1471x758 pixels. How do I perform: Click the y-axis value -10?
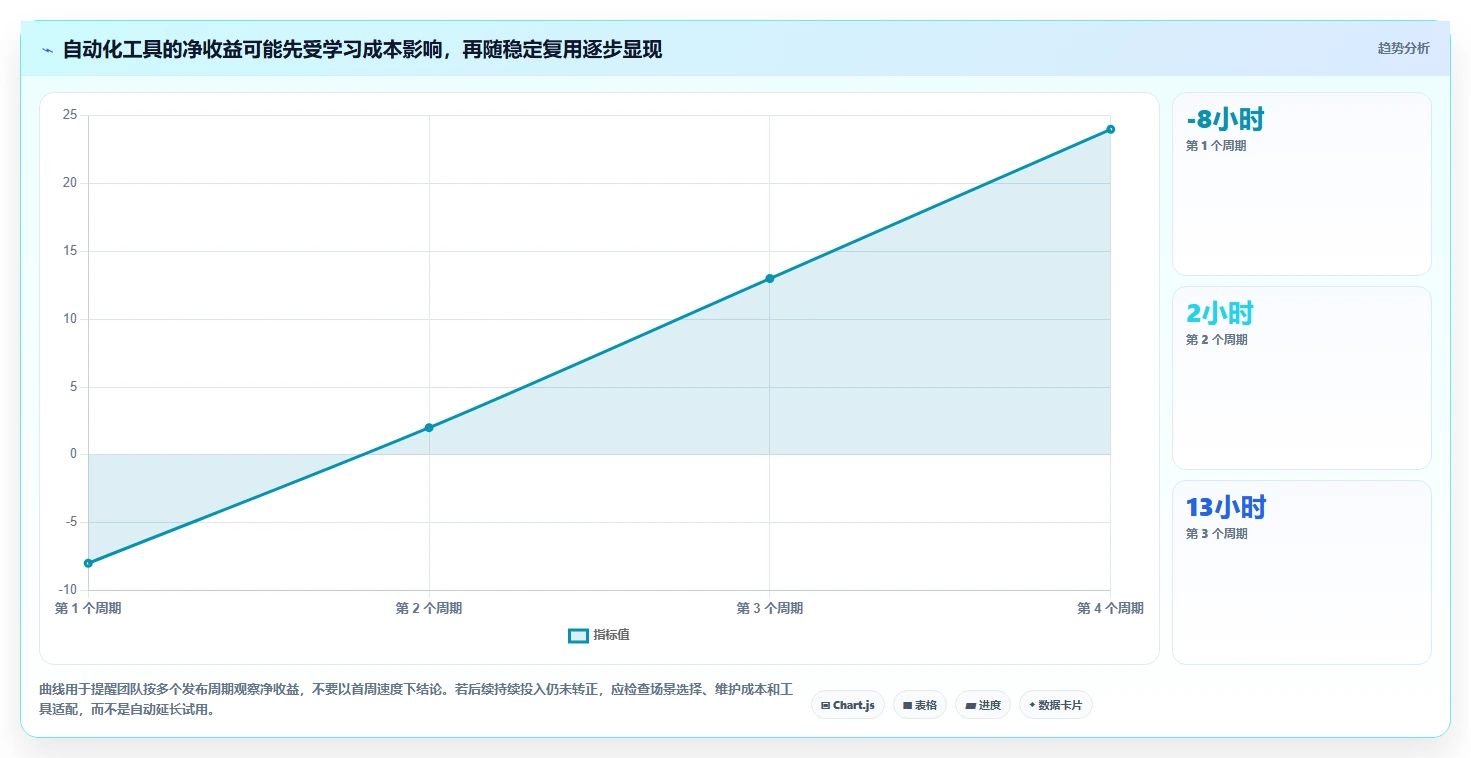68,590
